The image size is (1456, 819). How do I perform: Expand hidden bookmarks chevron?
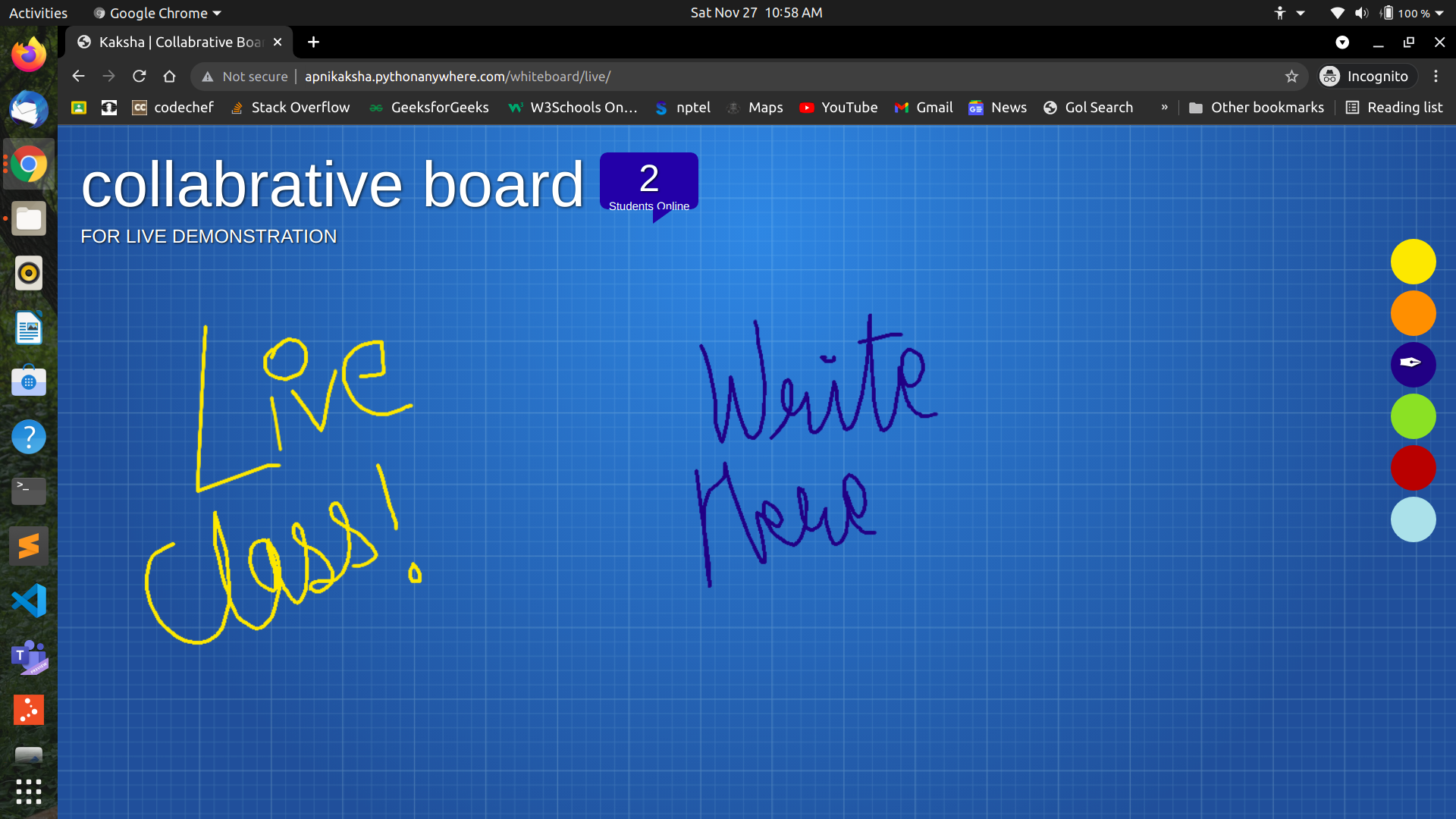(1164, 108)
